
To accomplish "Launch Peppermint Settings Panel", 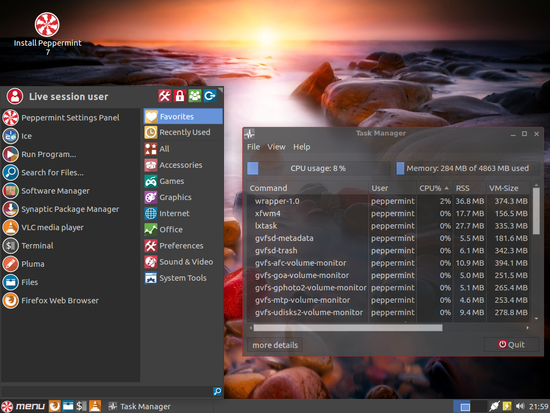I will tap(70, 118).
